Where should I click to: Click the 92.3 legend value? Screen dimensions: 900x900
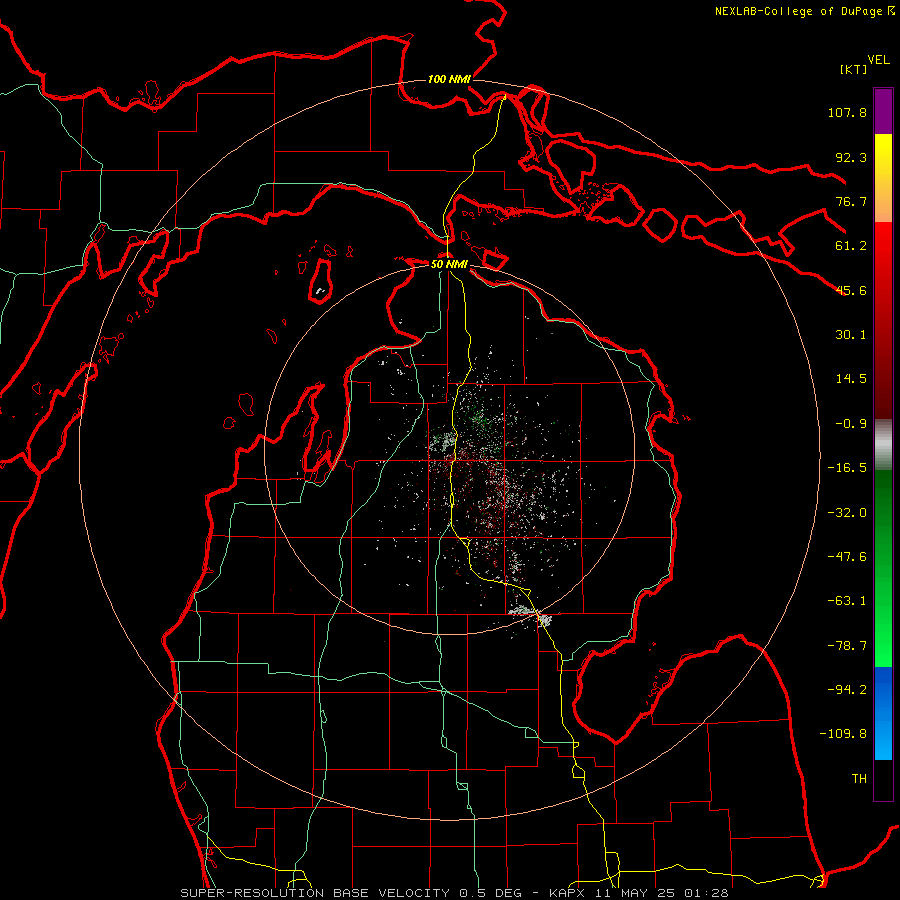pyautogui.click(x=851, y=157)
